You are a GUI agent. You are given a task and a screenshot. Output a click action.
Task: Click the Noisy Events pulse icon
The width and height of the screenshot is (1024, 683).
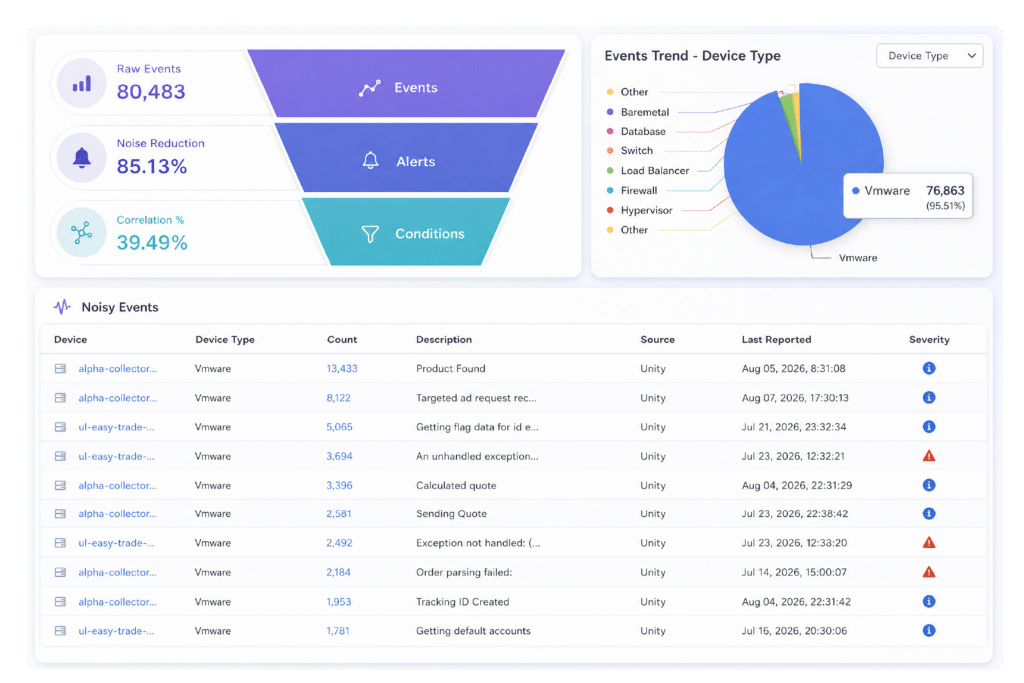[62, 307]
